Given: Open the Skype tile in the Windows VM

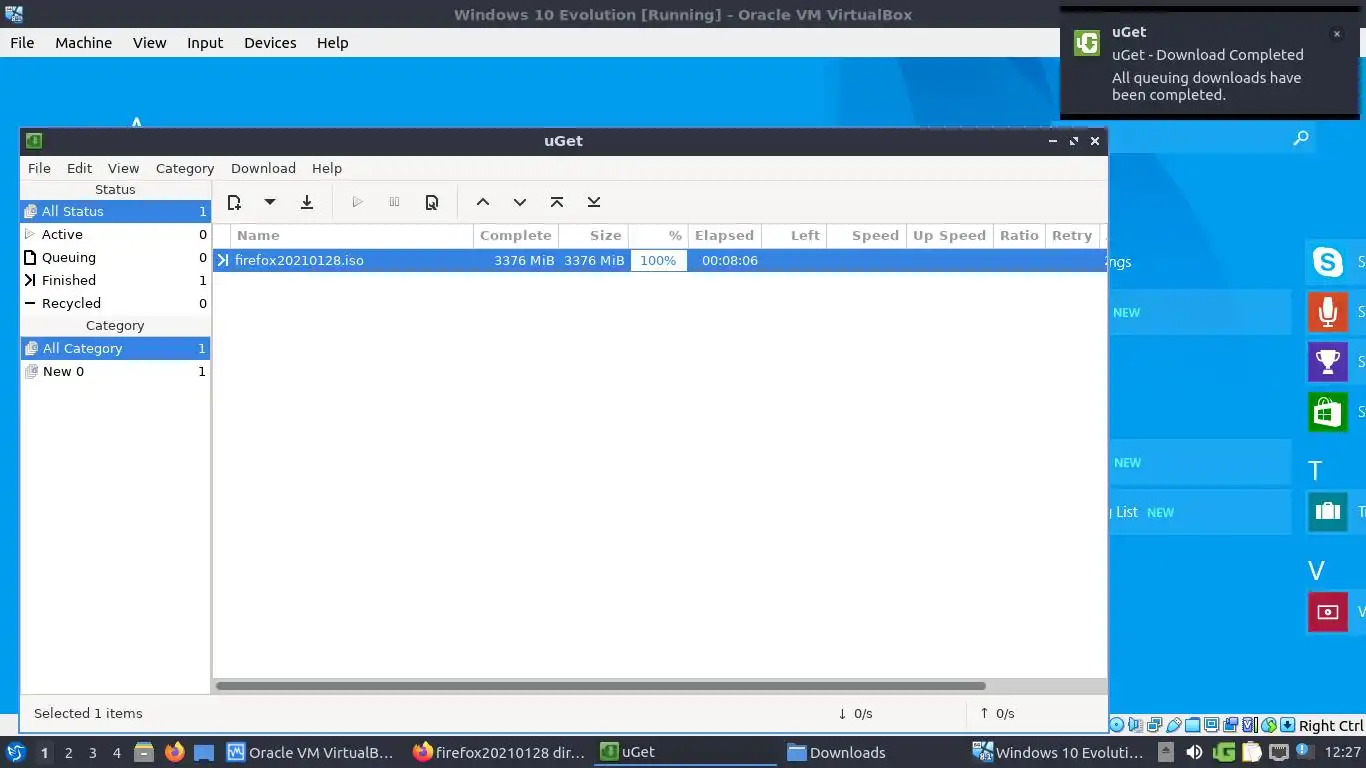Looking at the screenshot, I should pos(1328,262).
